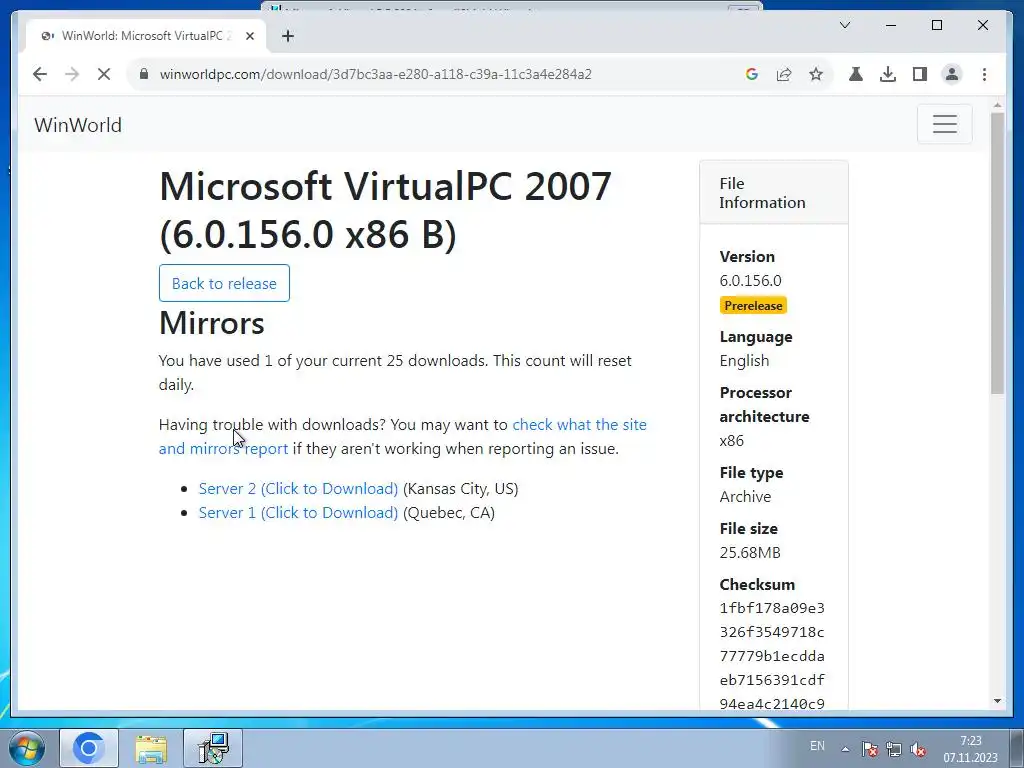Open the taskbar clock showing 7:23
Image resolution: width=1024 pixels, height=768 pixels.
pyautogui.click(x=970, y=749)
